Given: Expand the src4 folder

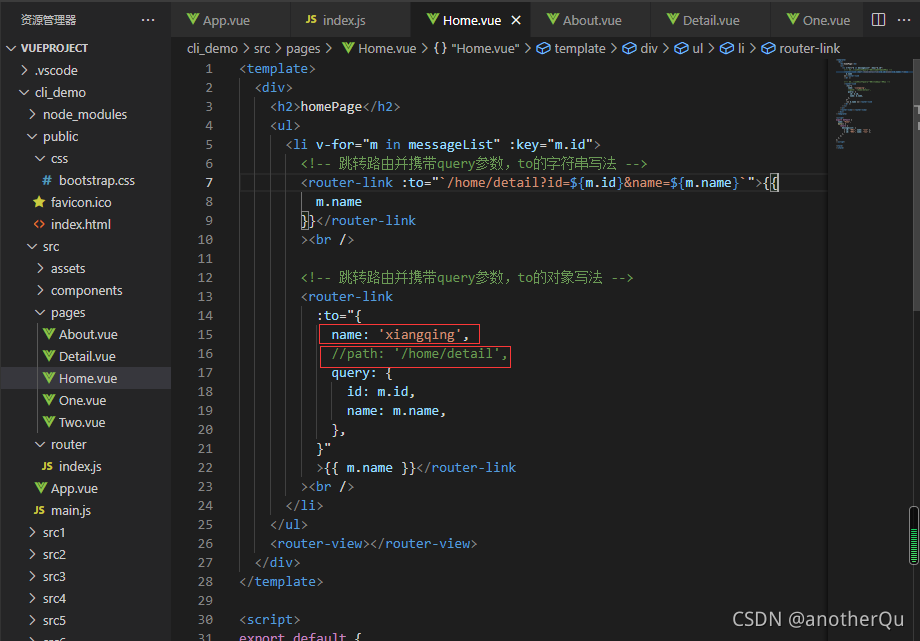Looking at the screenshot, I should (33, 598).
